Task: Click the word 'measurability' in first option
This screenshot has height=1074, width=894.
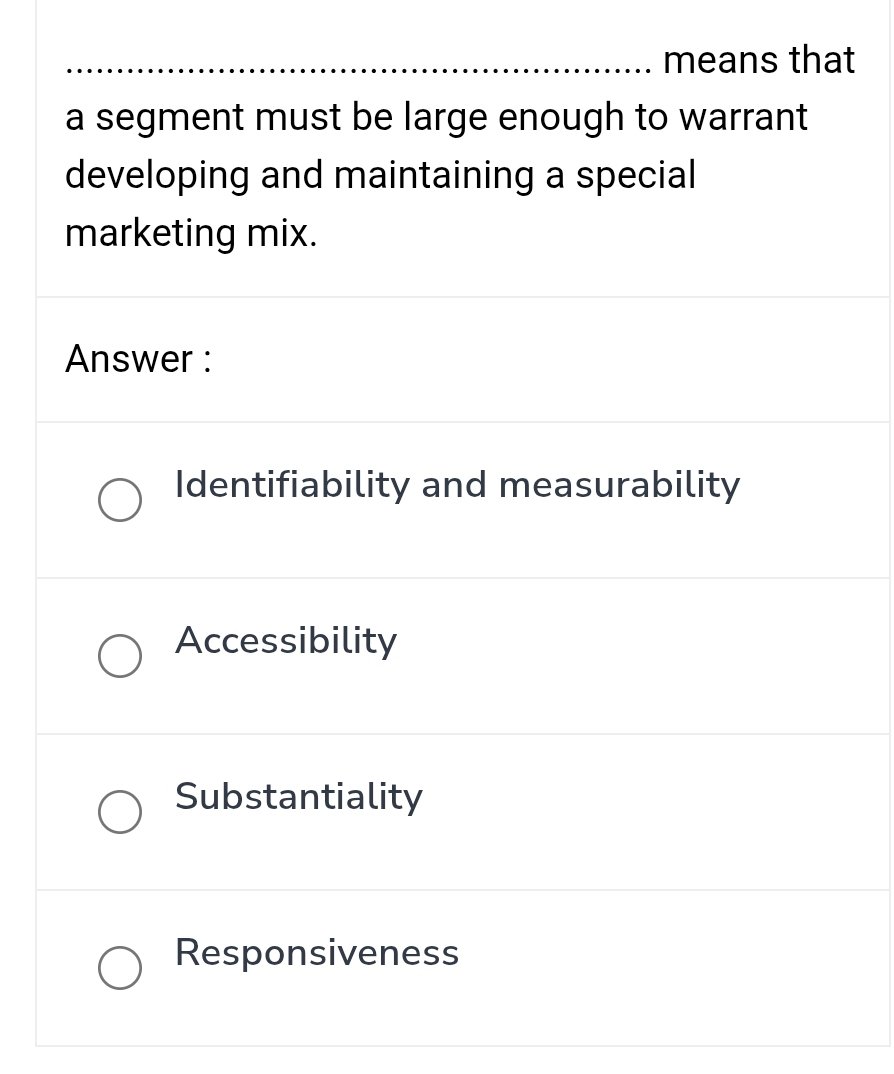Action: coord(619,485)
